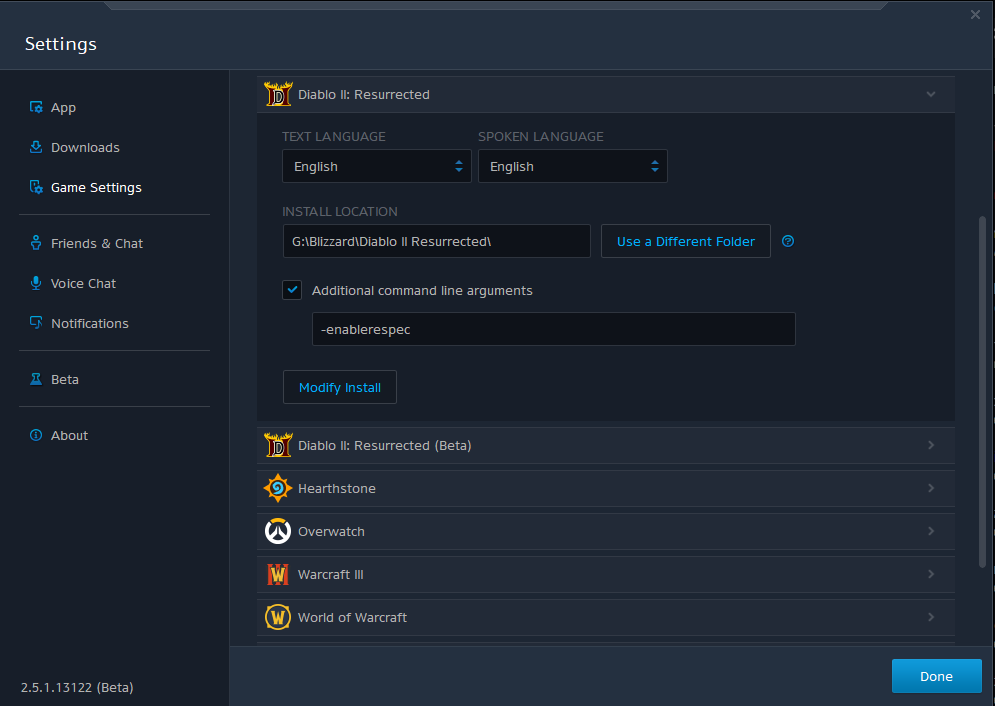Click the Friends & Chat person icon
The width and height of the screenshot is (995, 706).
[x=36, y=243]
